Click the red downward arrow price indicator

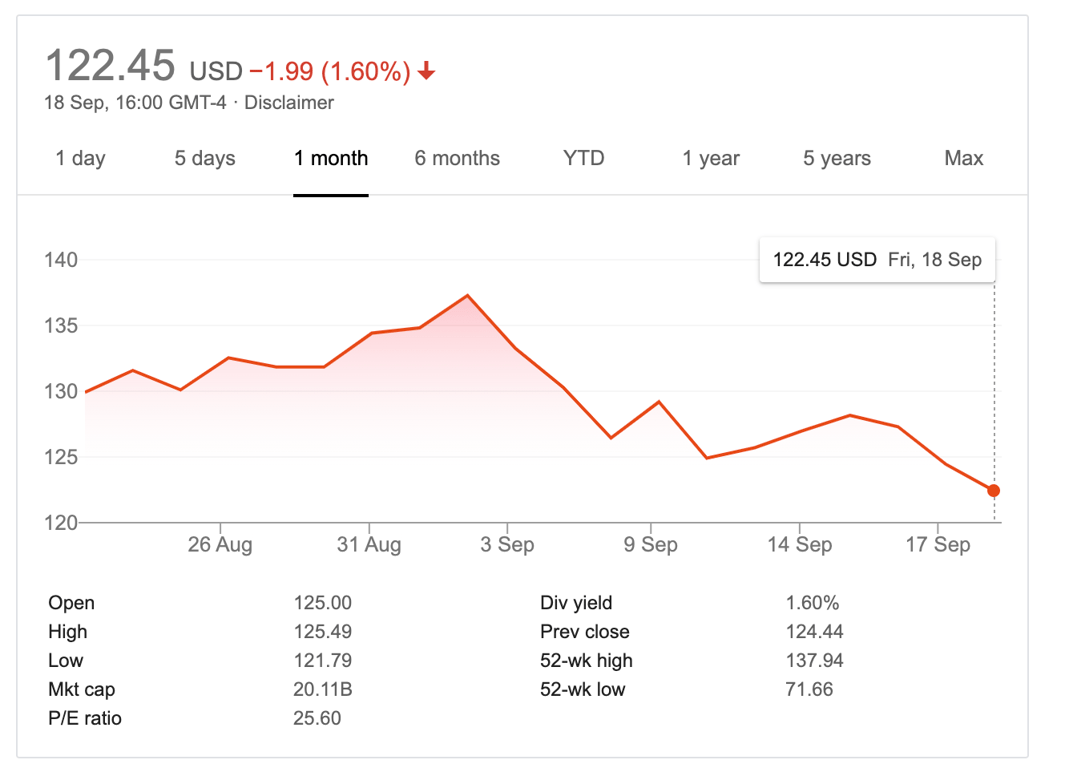click(x=427, y=70)
